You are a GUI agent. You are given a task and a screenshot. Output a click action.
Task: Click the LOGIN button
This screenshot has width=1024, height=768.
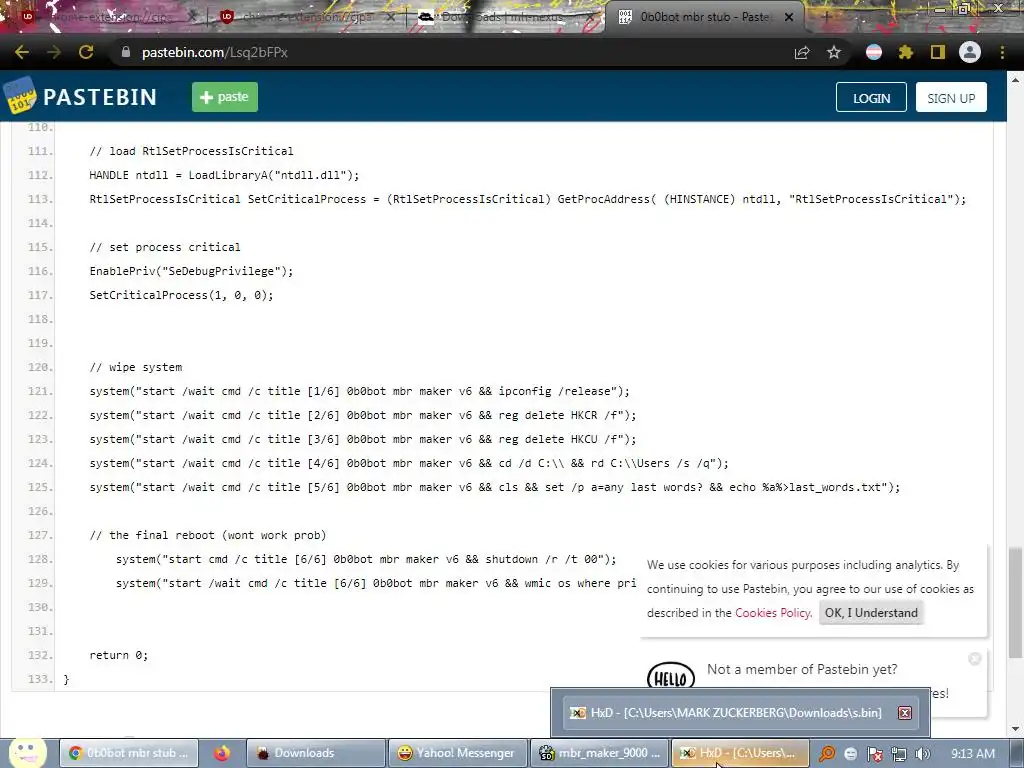pyautogui.click(x=871, y=97)
